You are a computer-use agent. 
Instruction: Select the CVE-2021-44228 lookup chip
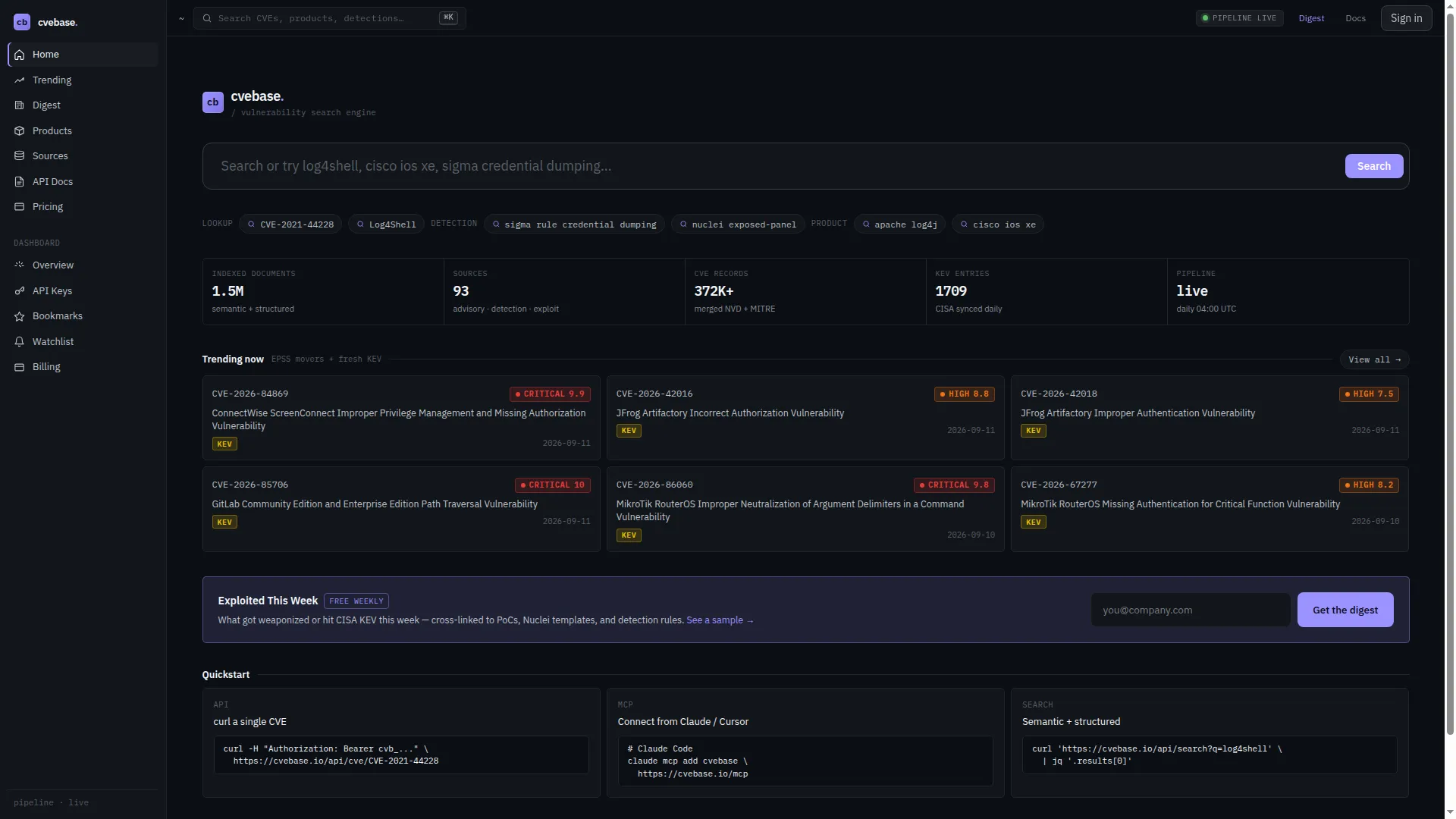click(x=290, y=224)
